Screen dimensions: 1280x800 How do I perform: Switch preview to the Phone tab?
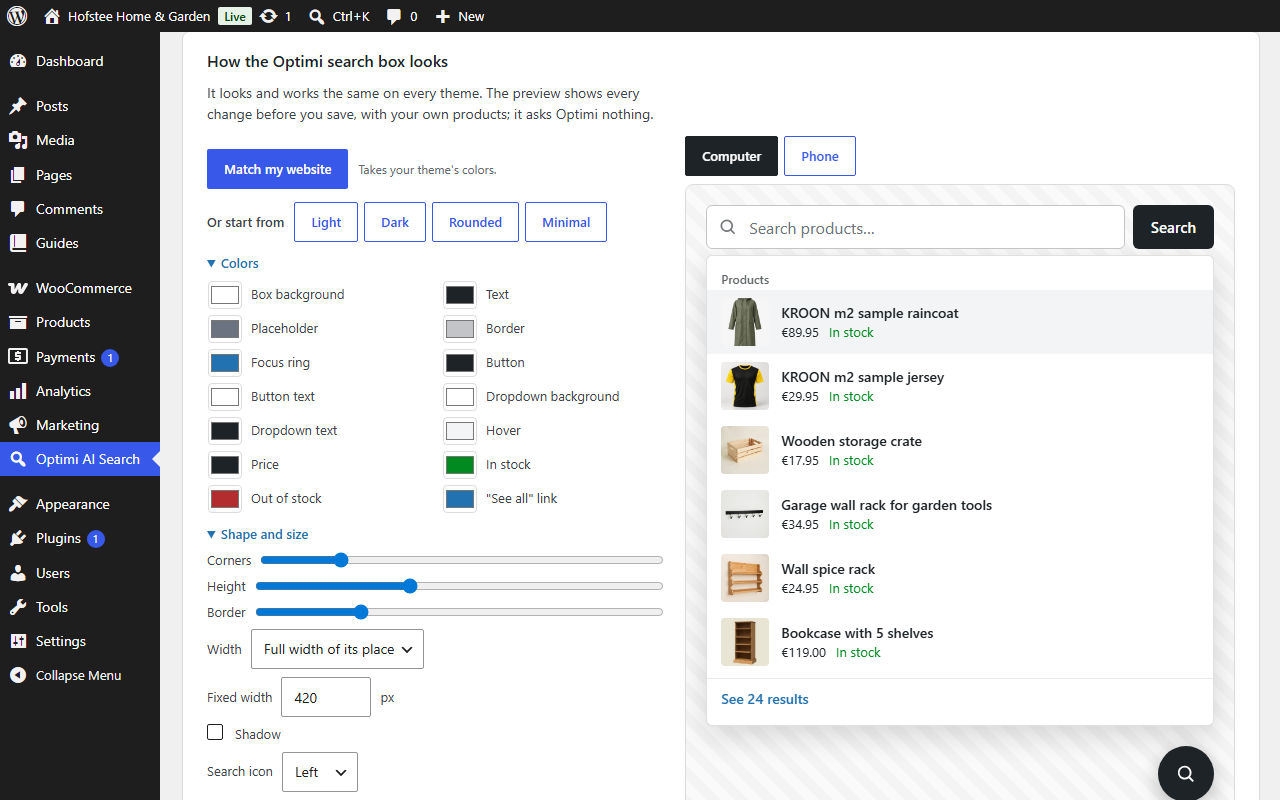820,156
